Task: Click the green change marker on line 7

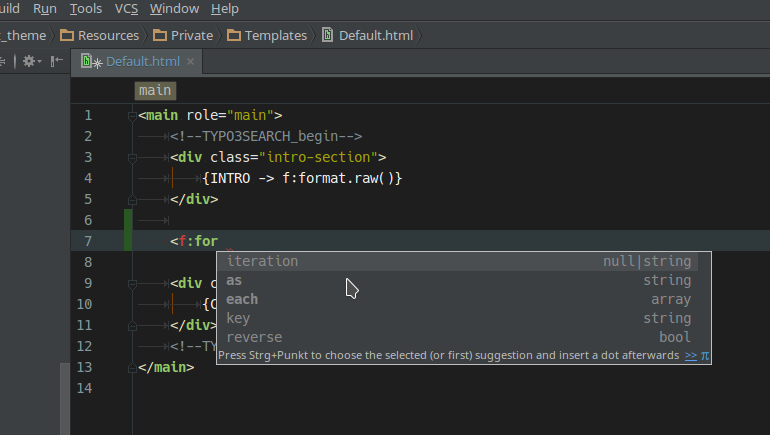Action: click(x=127, y=241)
